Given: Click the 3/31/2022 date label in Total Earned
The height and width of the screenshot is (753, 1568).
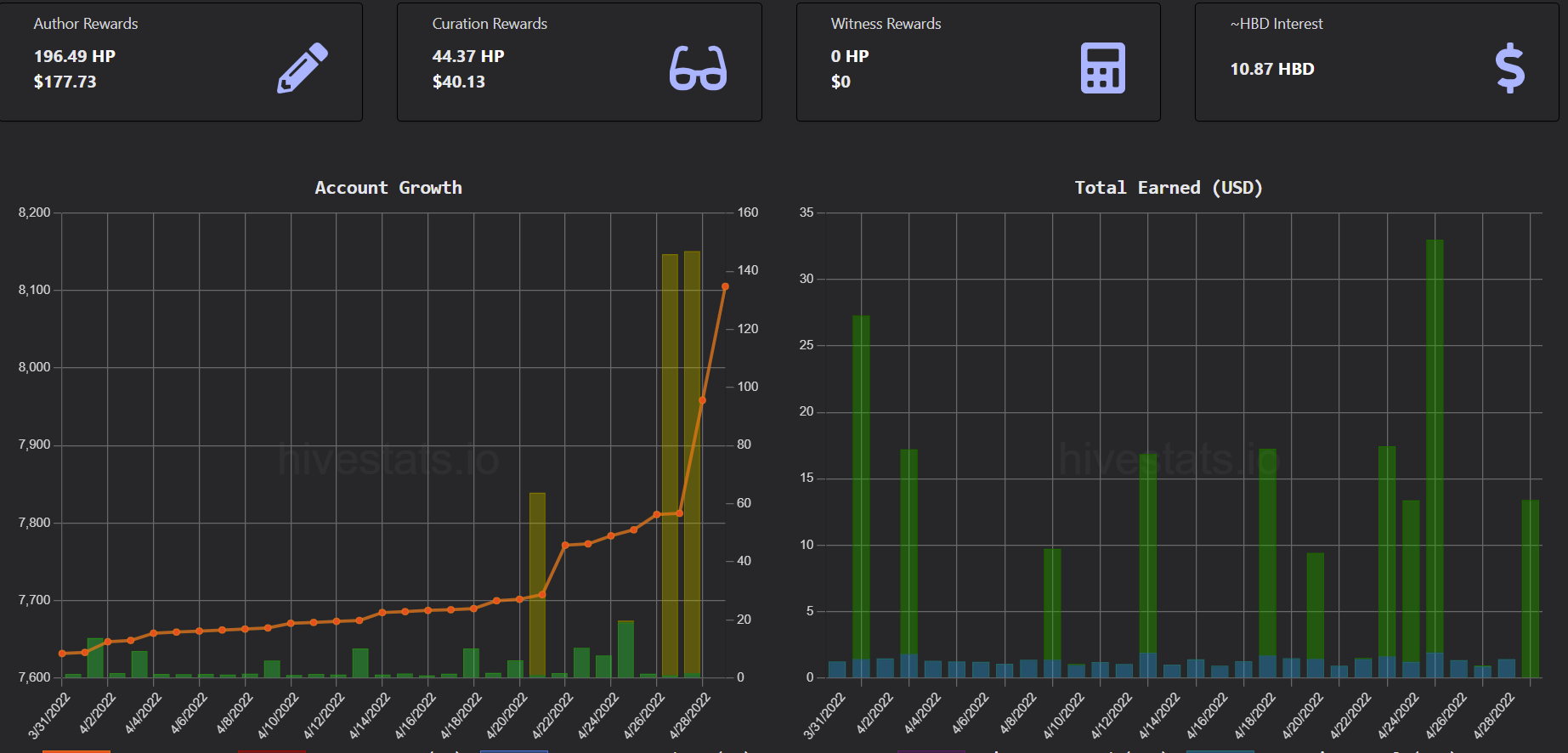Looking at the screenshot, I should pyautogui.click(x=824, y=716).
